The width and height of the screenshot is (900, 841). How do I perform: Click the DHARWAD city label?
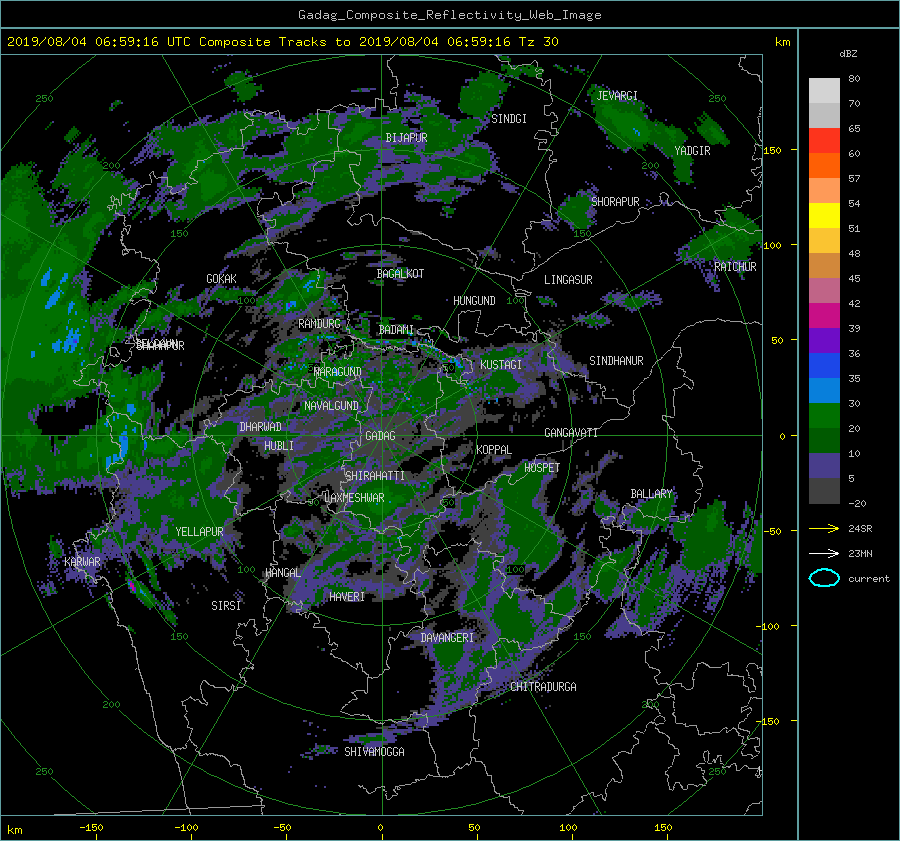(x=260, y=427)
